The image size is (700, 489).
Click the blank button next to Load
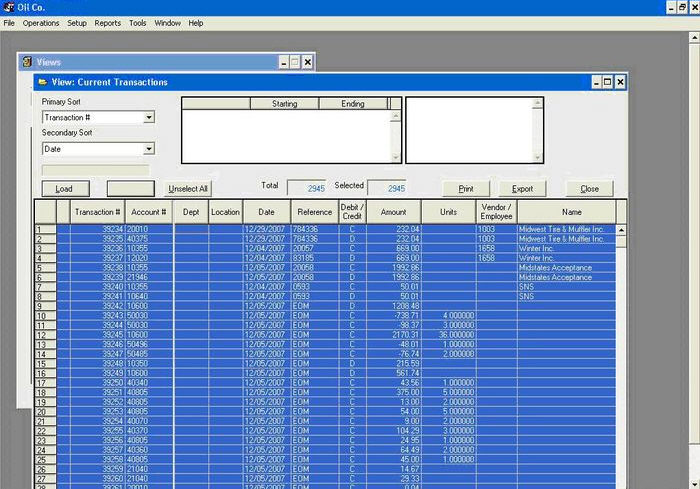click(x=131, y=188)
